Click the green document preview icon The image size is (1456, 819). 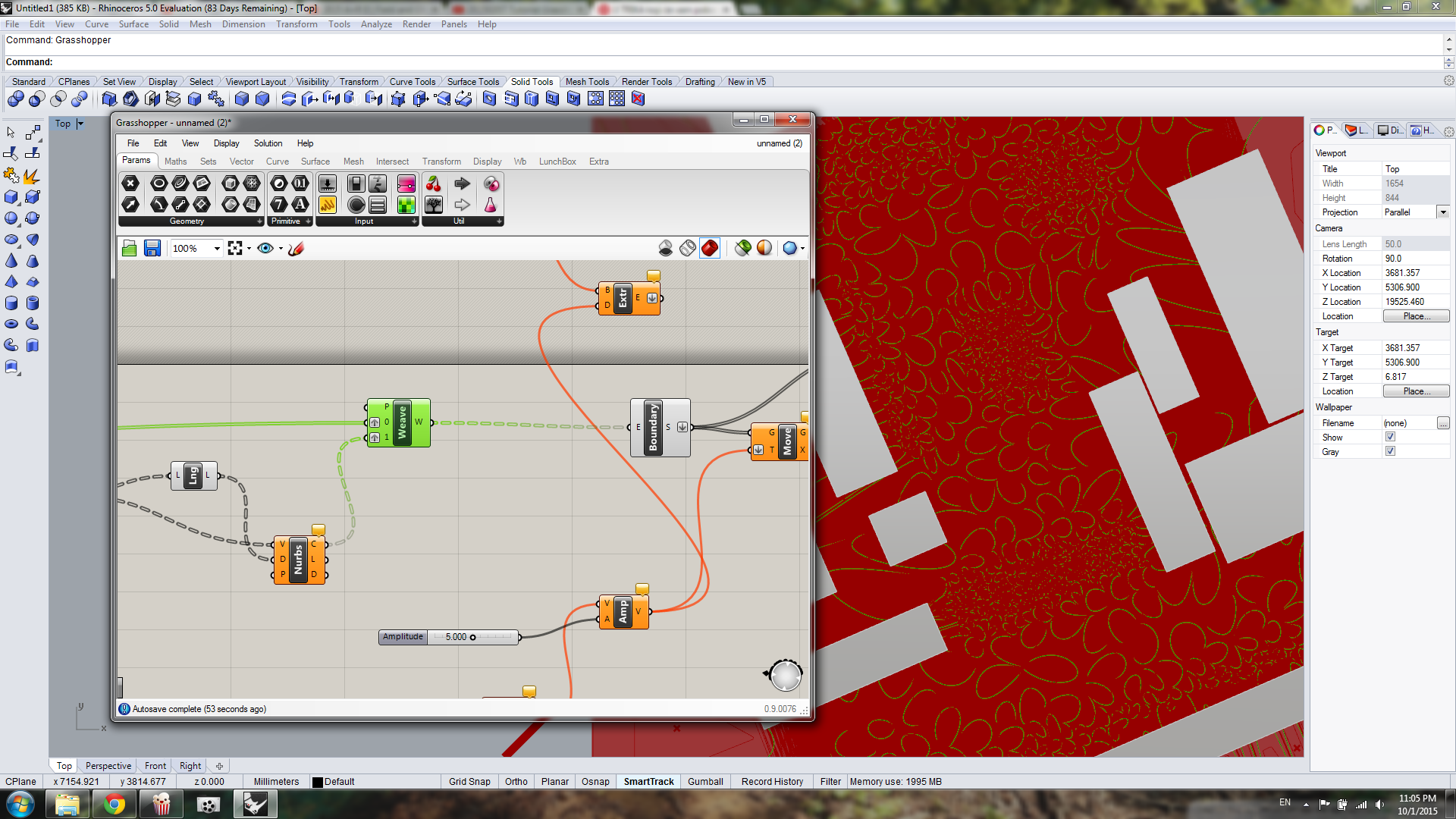pos(743,248)
